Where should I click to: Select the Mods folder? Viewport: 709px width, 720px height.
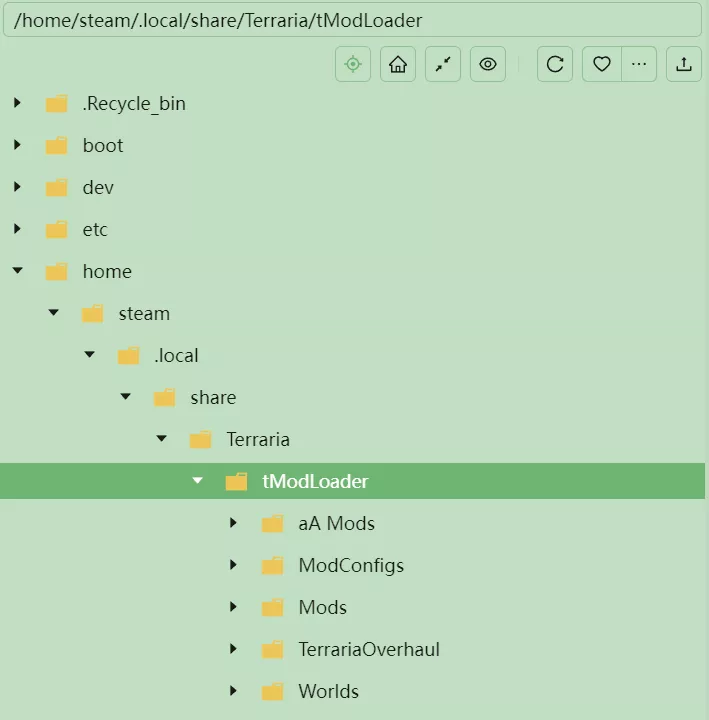pyautogui.click(x=322, y=607)
